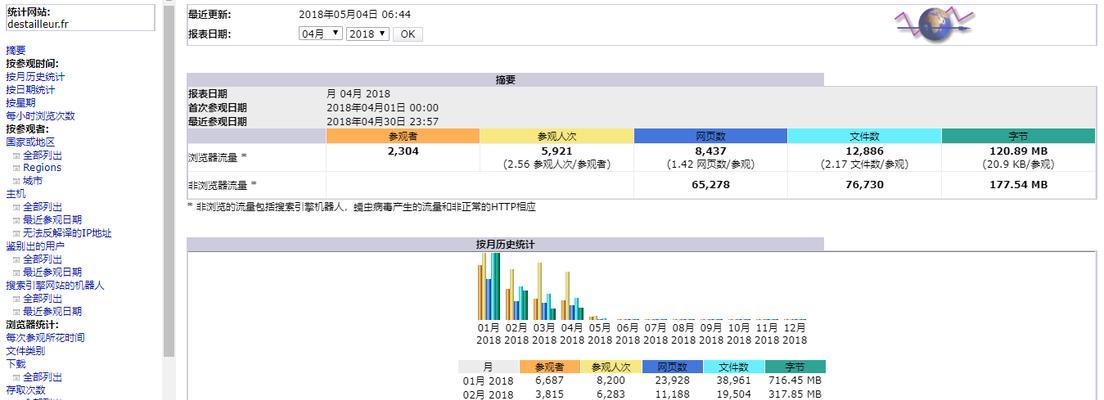
Task: Click non-browser files value 76,730
Action: tap(864, 185)
